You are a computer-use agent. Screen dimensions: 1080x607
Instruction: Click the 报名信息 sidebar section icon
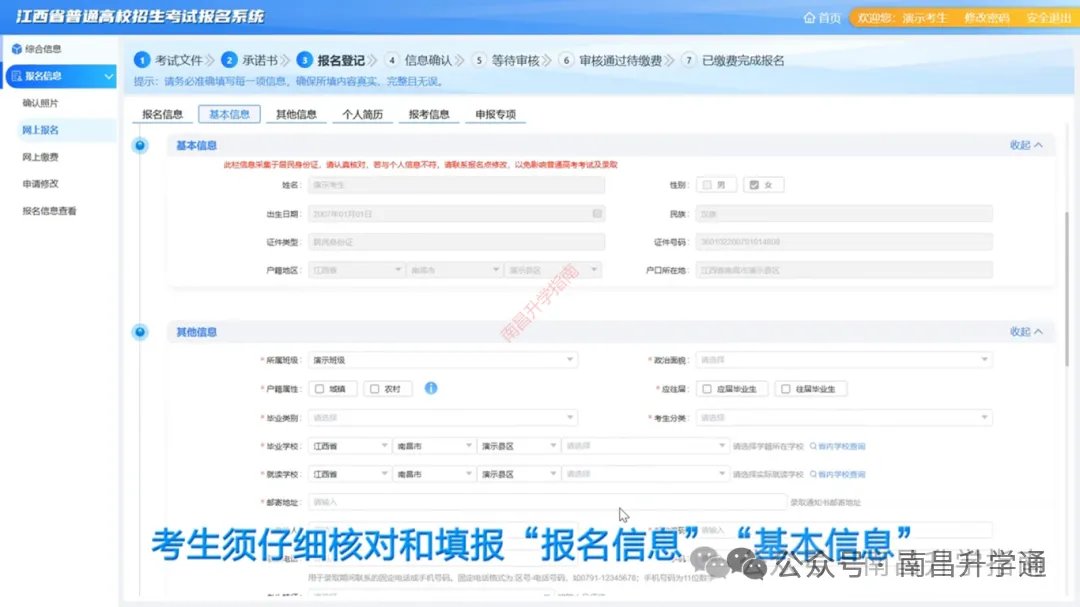coord(17,76)
